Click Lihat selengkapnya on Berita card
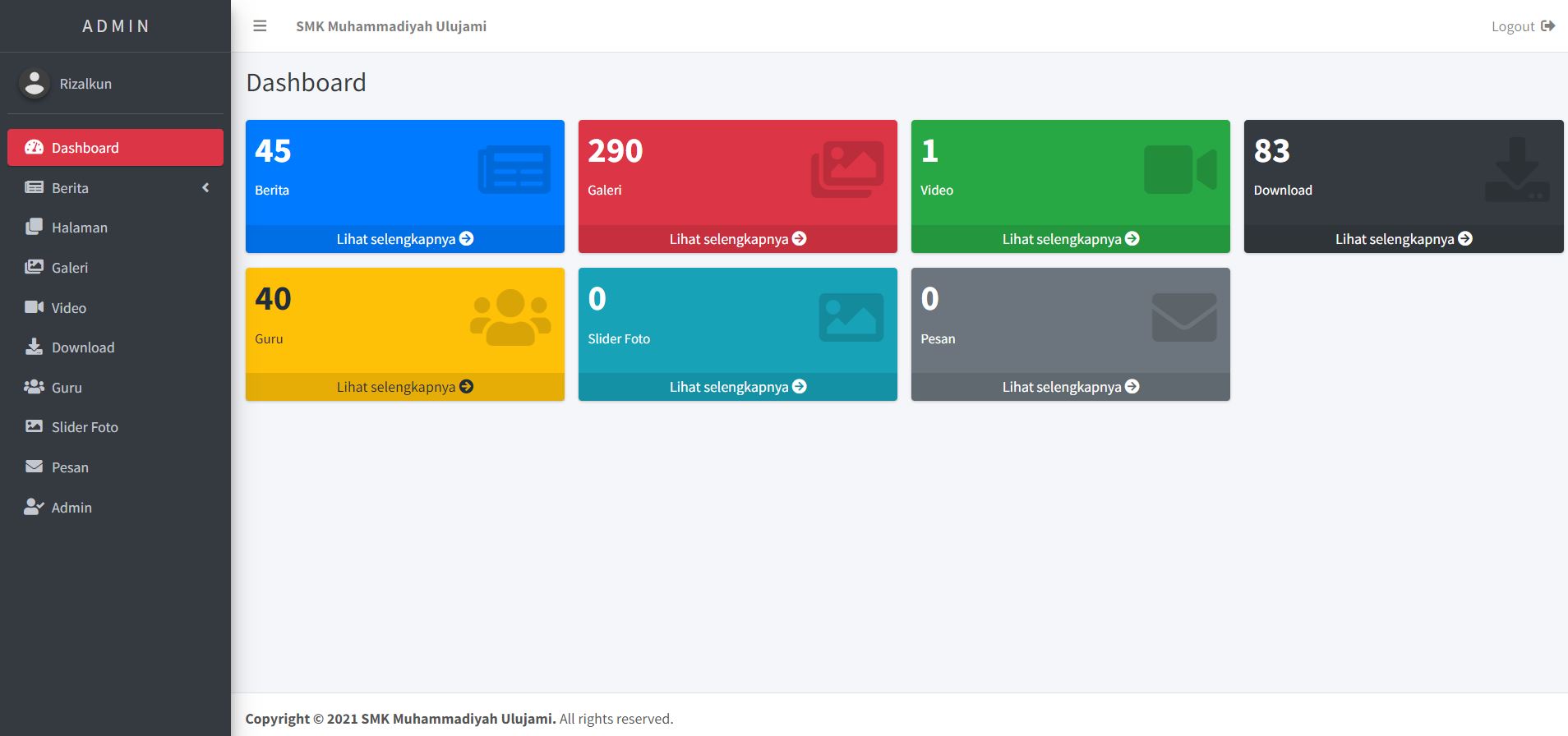This screenshot has width=1568, height=736. coord(404,239)
